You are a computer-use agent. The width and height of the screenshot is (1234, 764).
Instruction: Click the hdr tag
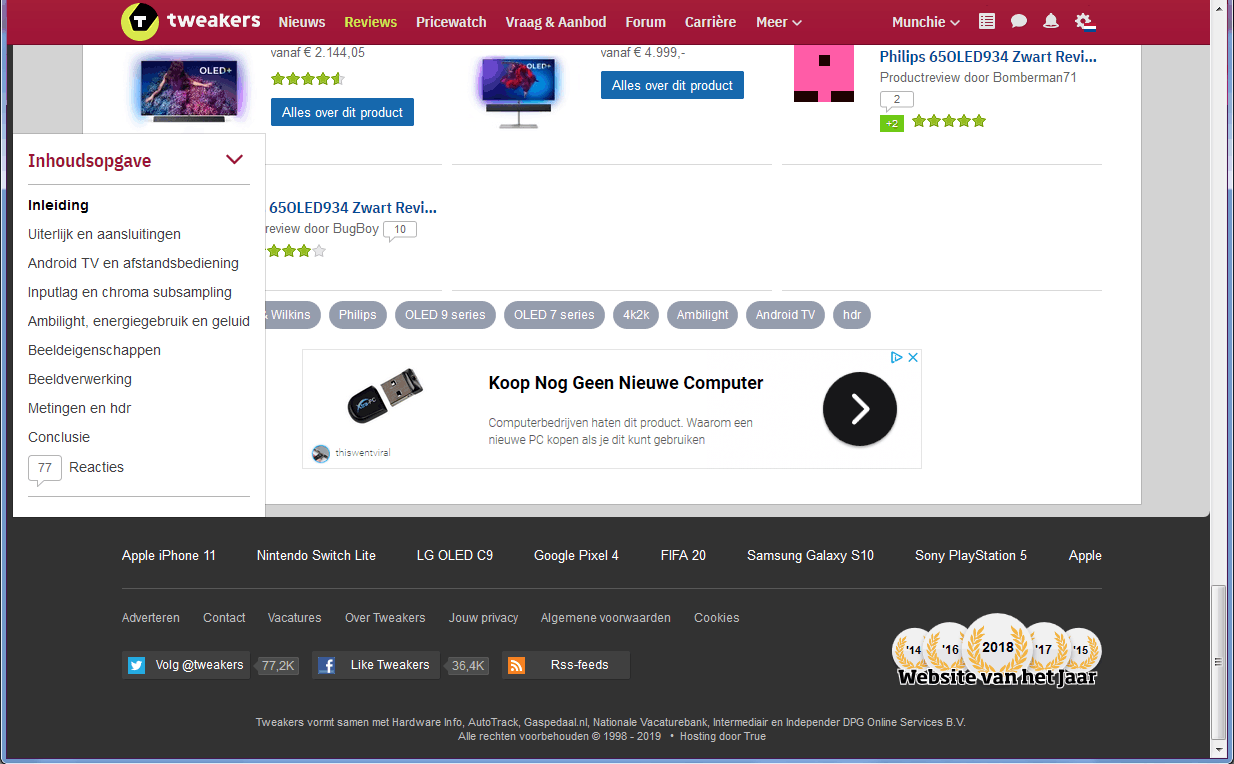click(x=852, y=315)
